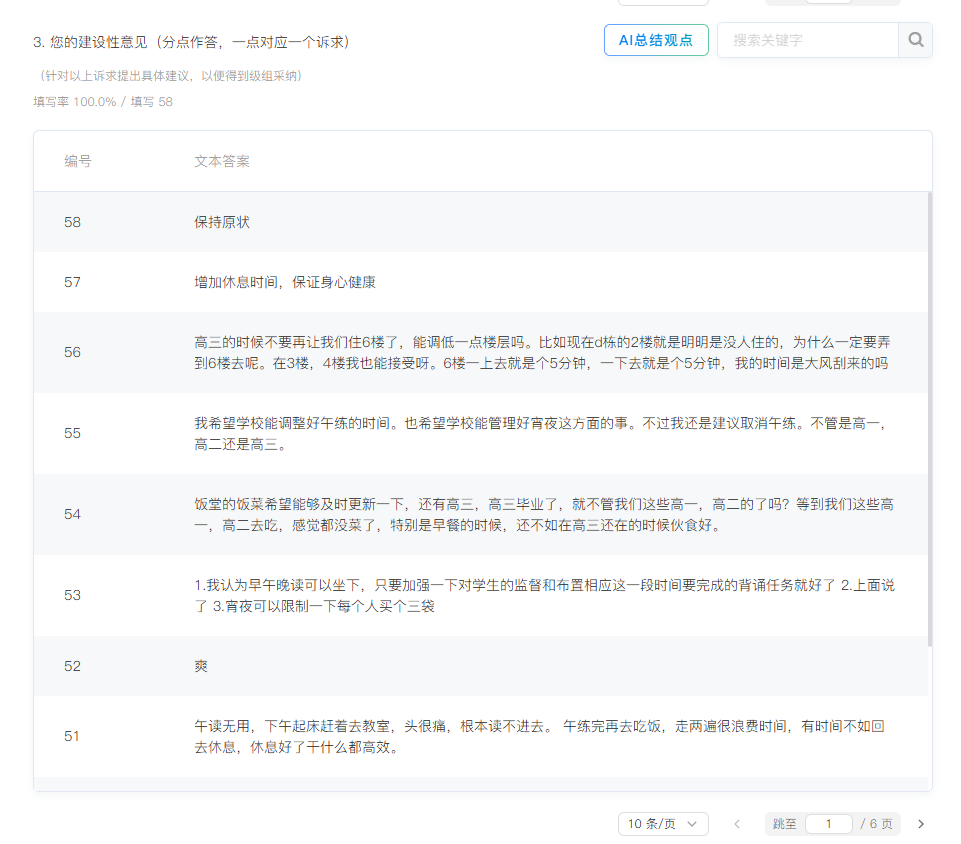Click the 填写率 100.0% / 填写 58 text
The height and width of the screenshot is (844, 961).
tap(103, 102)
